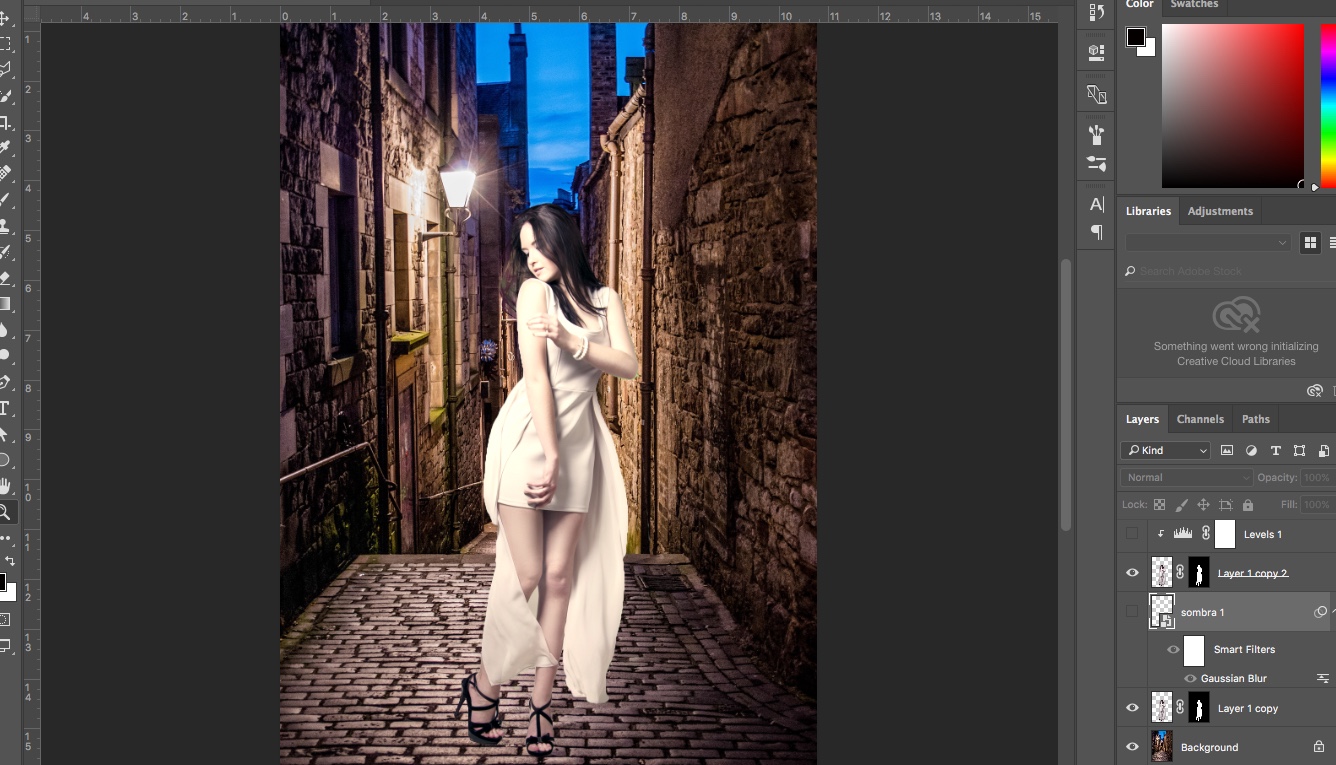Open the 3D panel icon

pos(1096,51)
